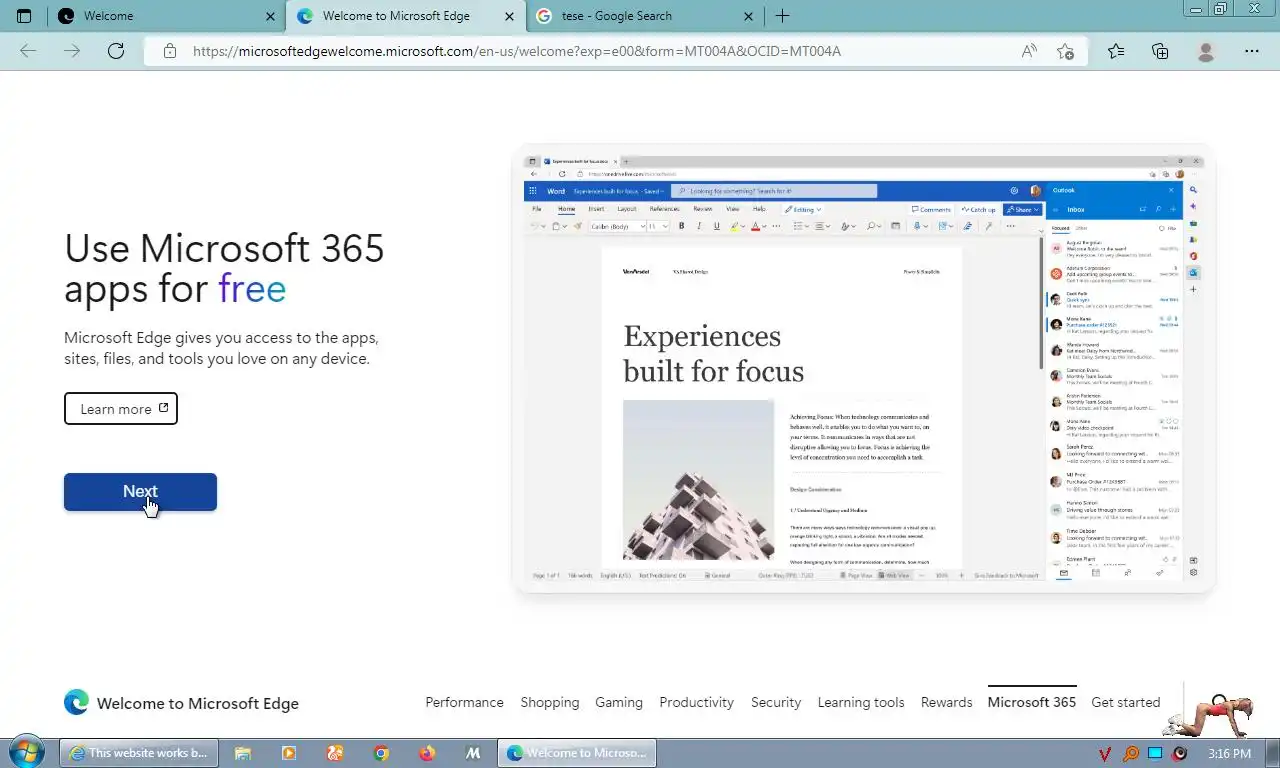Click the blue monitor tray icon
The height and width of the screenshot is (768, 1280).
point(1155,753)
